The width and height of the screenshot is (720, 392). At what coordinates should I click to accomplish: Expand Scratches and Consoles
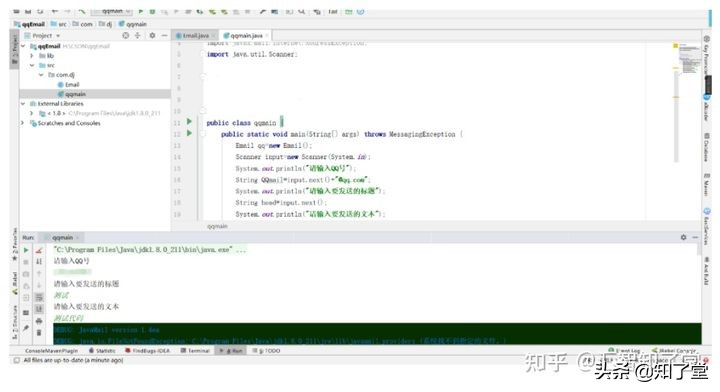click(x=23, y=123)
